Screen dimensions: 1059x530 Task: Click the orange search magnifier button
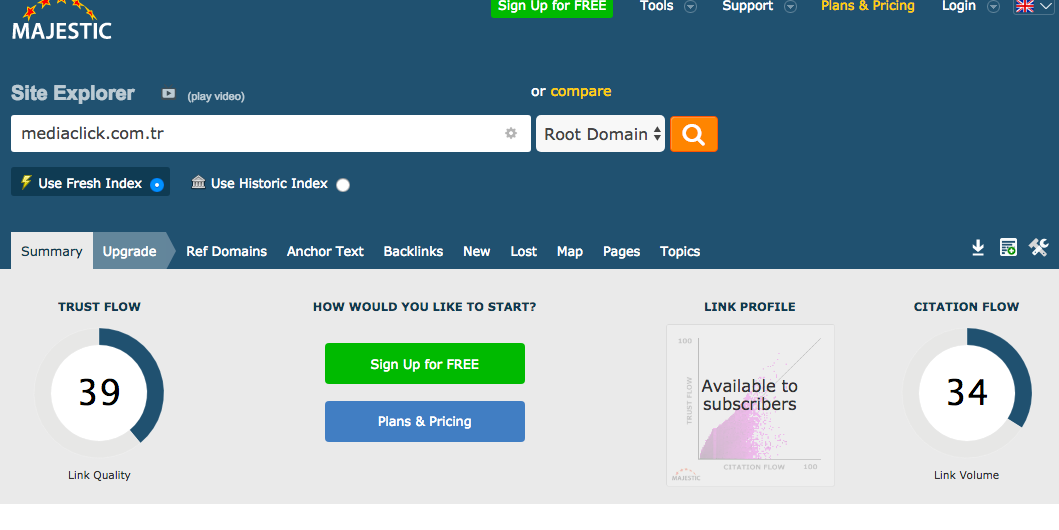coord(693,134)
